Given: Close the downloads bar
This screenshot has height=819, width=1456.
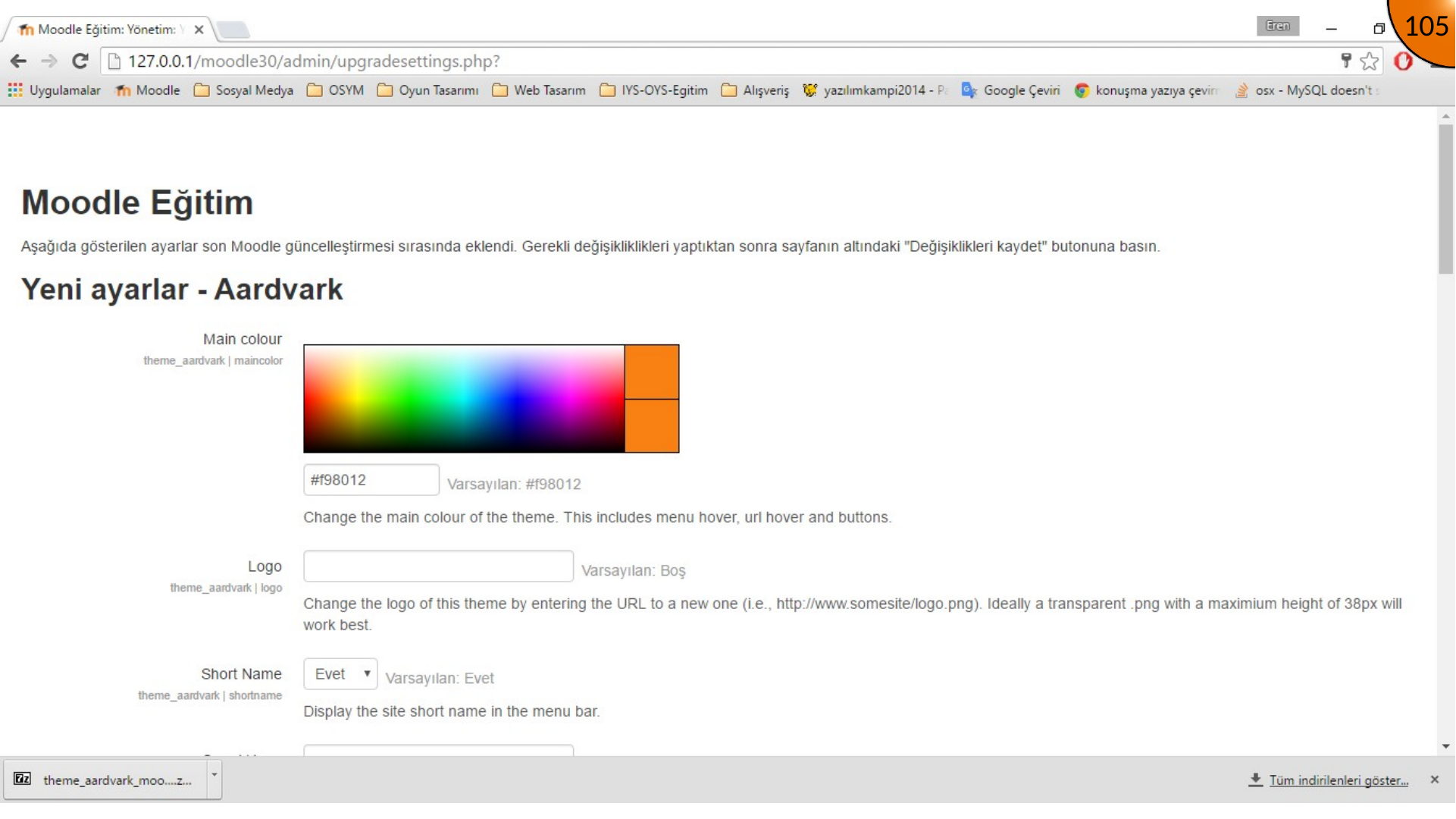Looking at the screenshot, I should (1434, 780).
